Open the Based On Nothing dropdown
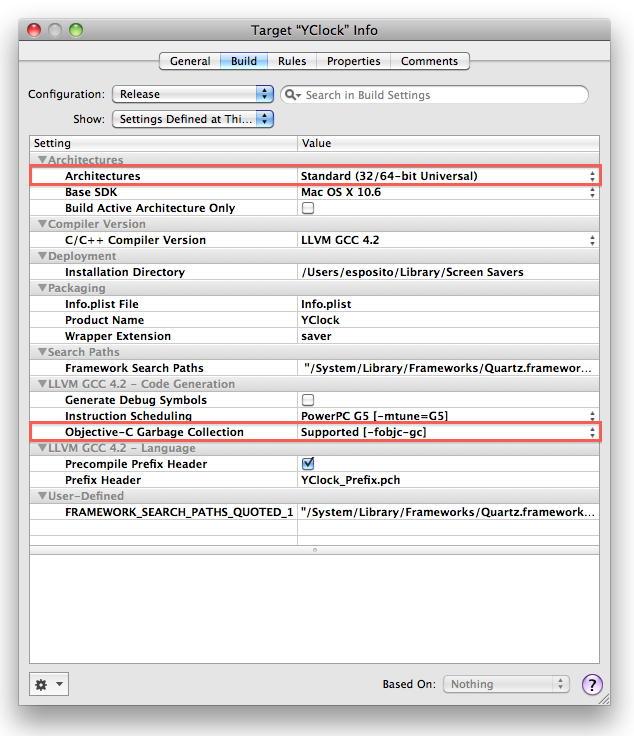Image resolution: width=634 pixels, height=736 pixels. coord(506,684)
